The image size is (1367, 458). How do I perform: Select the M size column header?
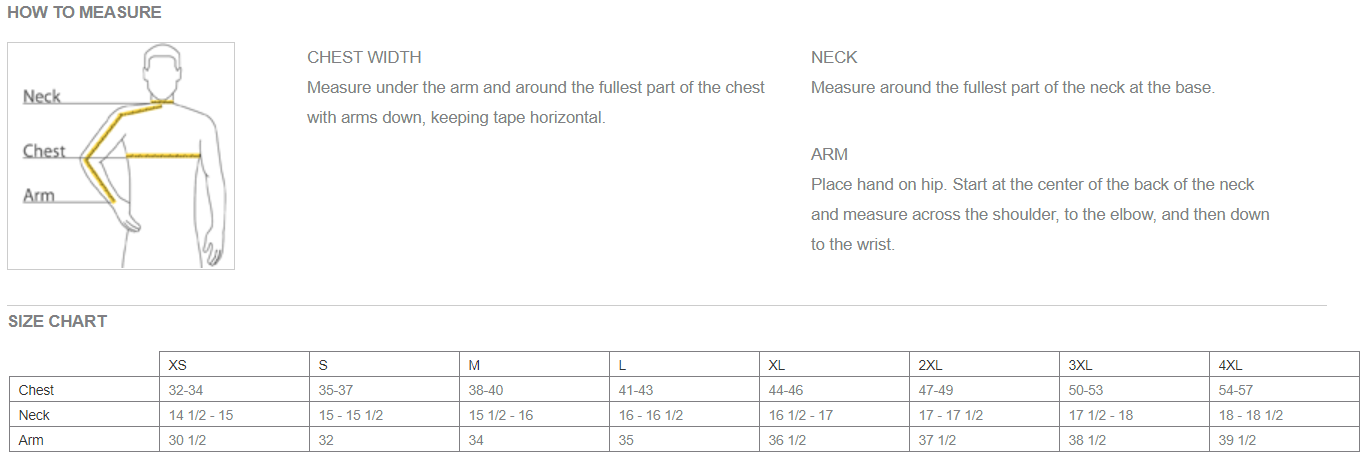pos(474,365)
